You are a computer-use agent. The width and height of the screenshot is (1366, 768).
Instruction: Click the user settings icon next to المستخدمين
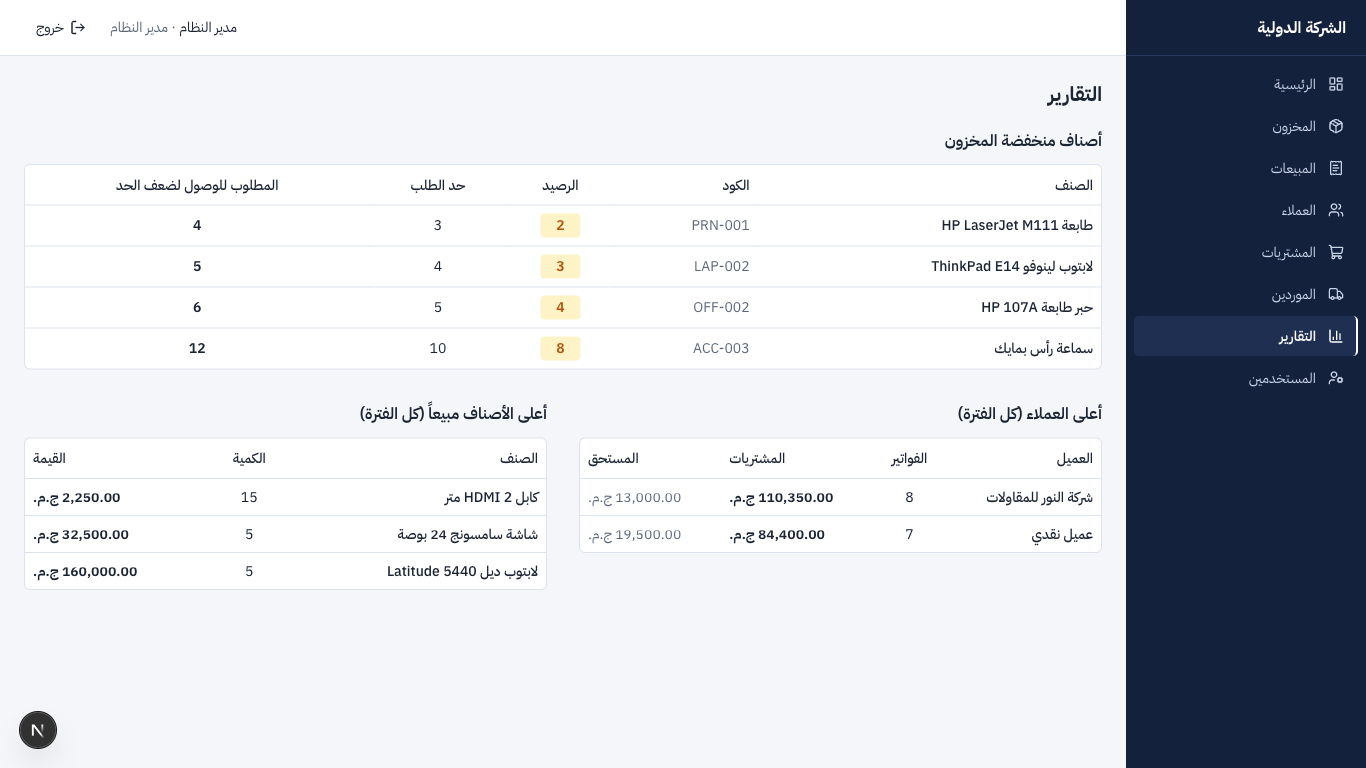(x=1336, y=378)
